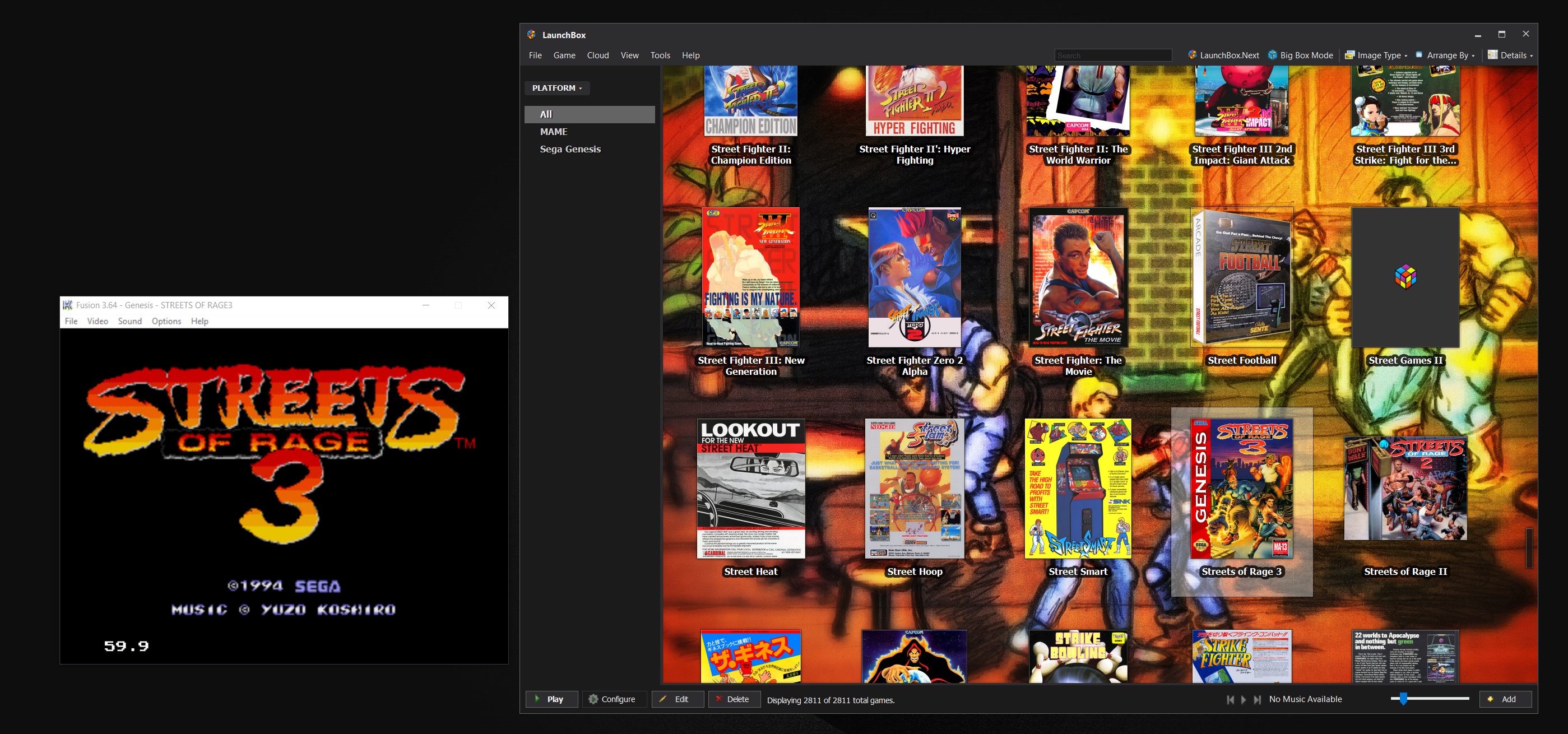
Task: Expand the PLATFORM filter dropdown
Action: [x=557, y=87]
